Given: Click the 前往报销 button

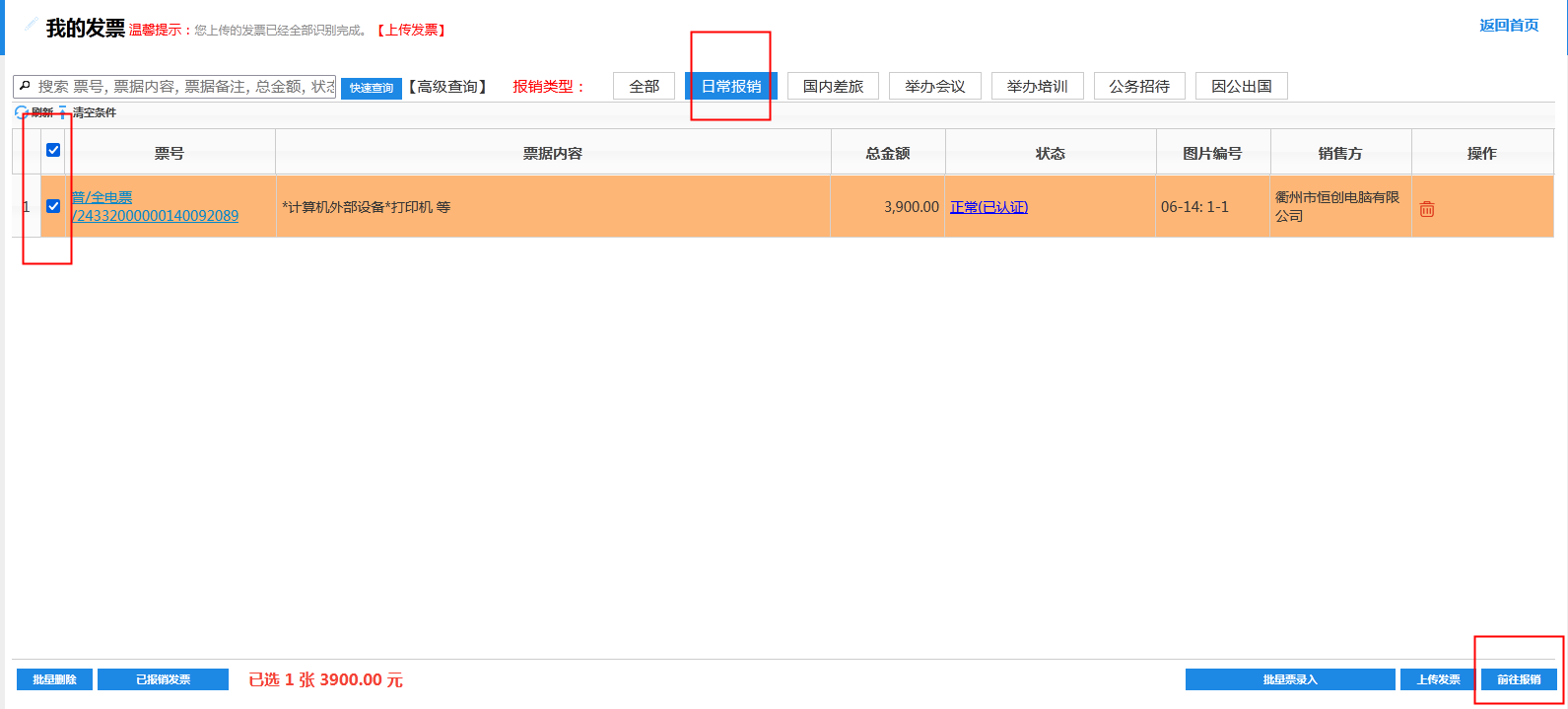Looking at the screenshot, I should coord(1518,679).
